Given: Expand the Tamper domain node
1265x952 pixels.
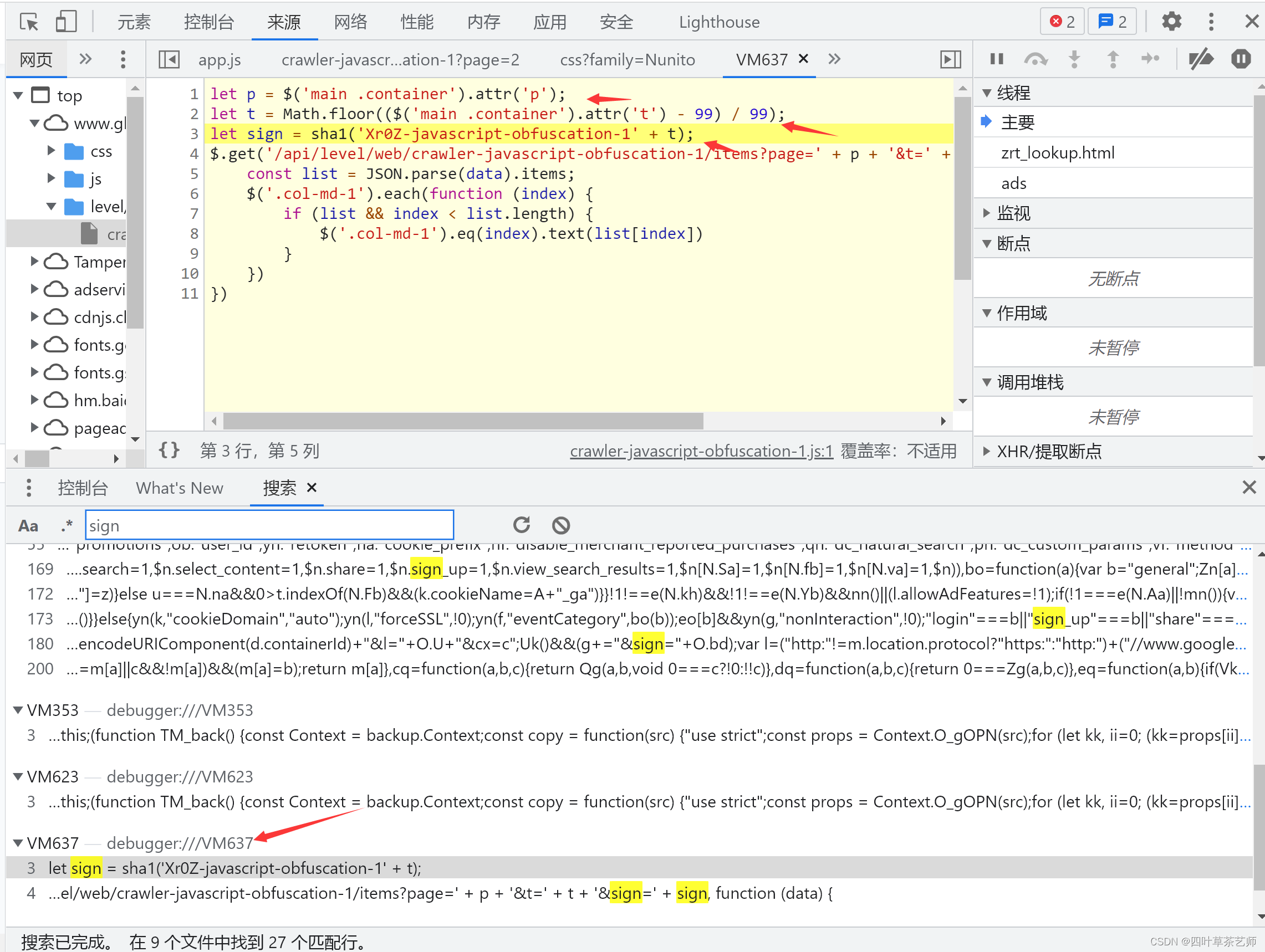Looking at the screenshot, I should coord(34,262).
